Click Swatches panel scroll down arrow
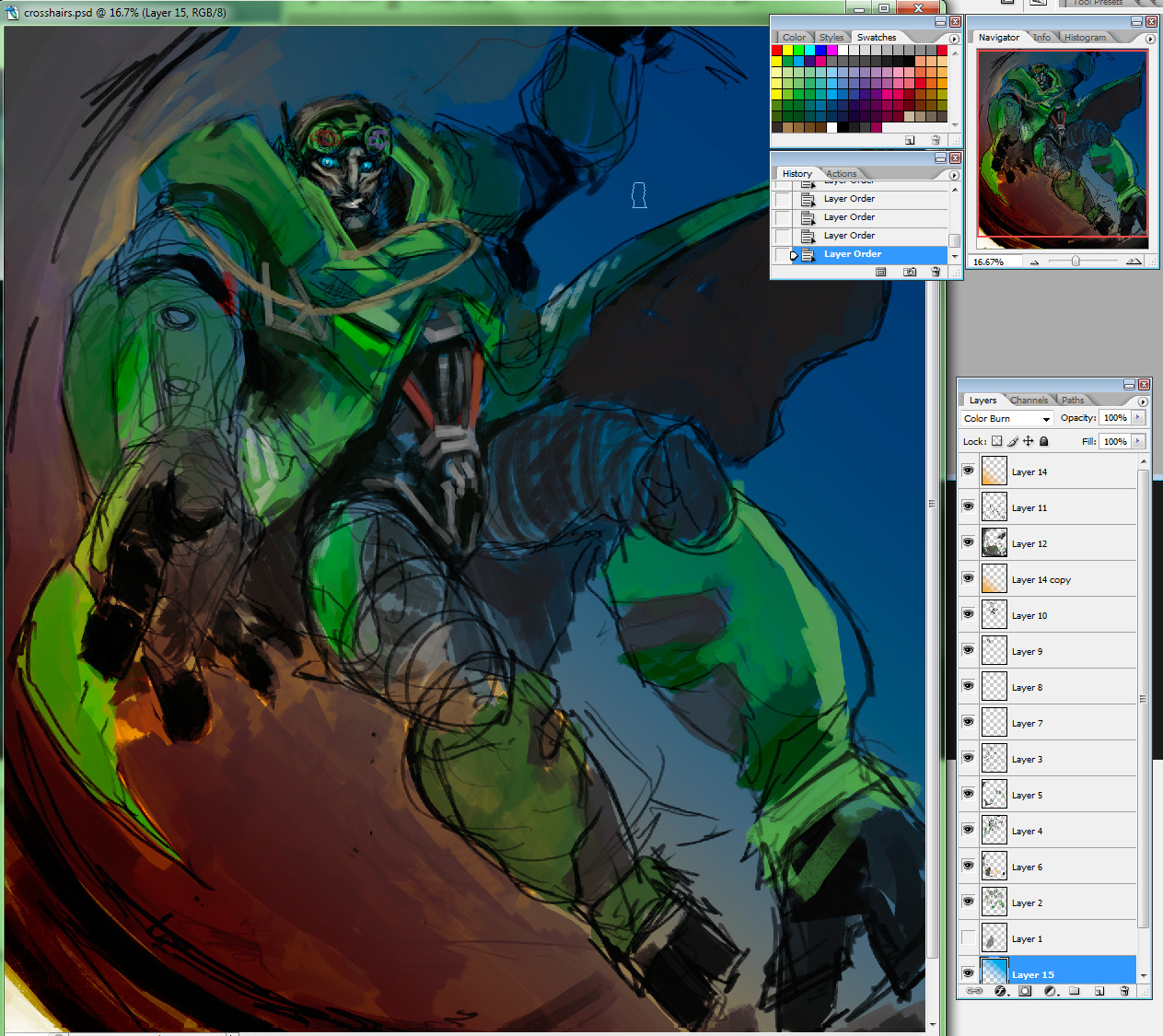The height and width of the screenshot is (1036, 1163). 955,125
